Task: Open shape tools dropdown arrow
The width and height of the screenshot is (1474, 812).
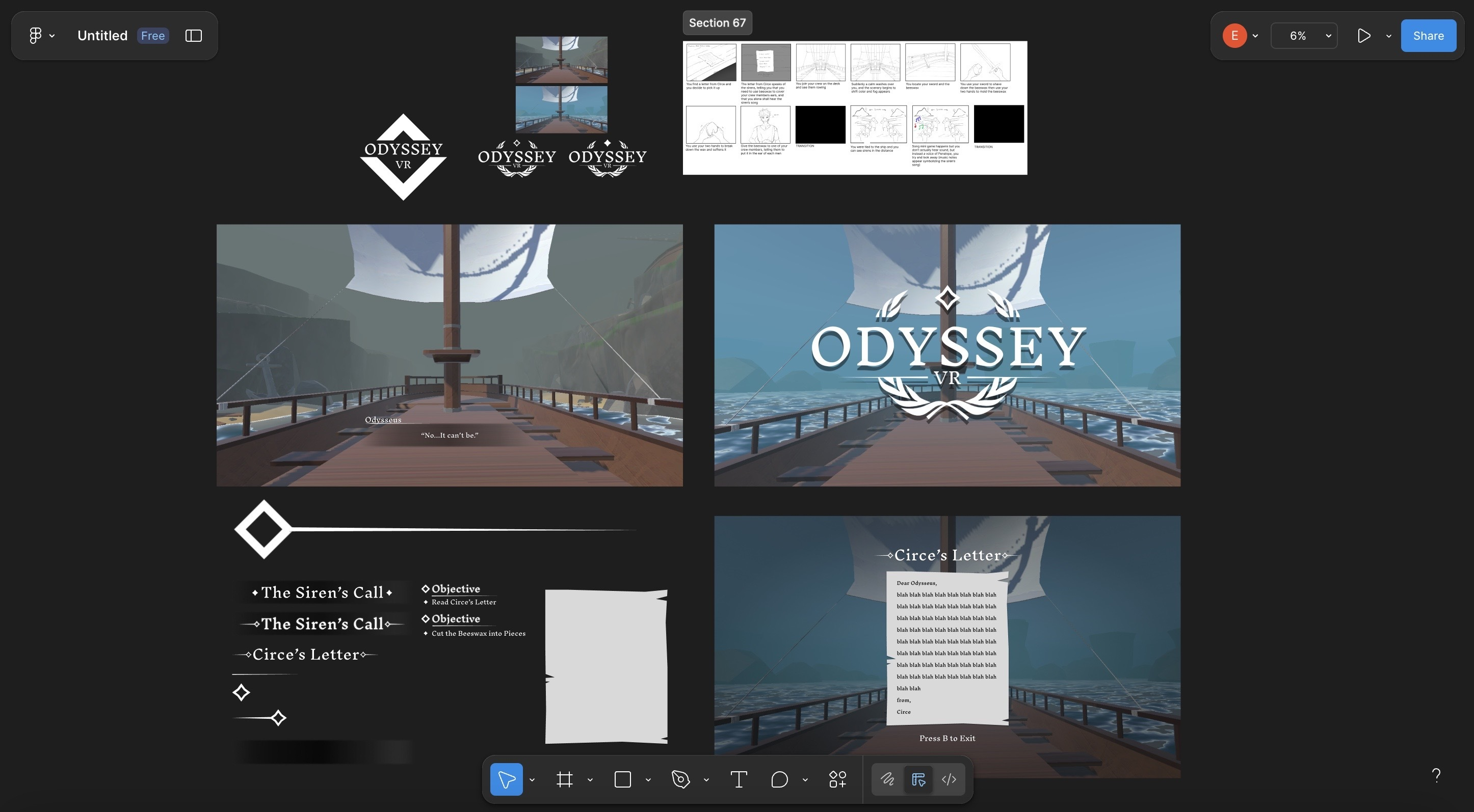Action: click(648, 780)
